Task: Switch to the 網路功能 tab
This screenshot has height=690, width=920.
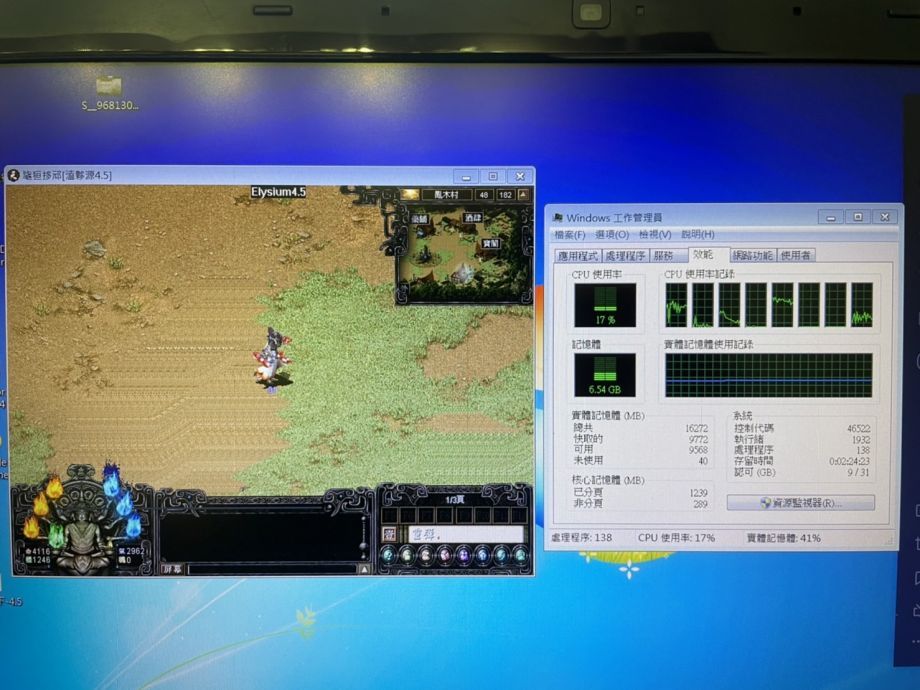Action: [752, 256]
